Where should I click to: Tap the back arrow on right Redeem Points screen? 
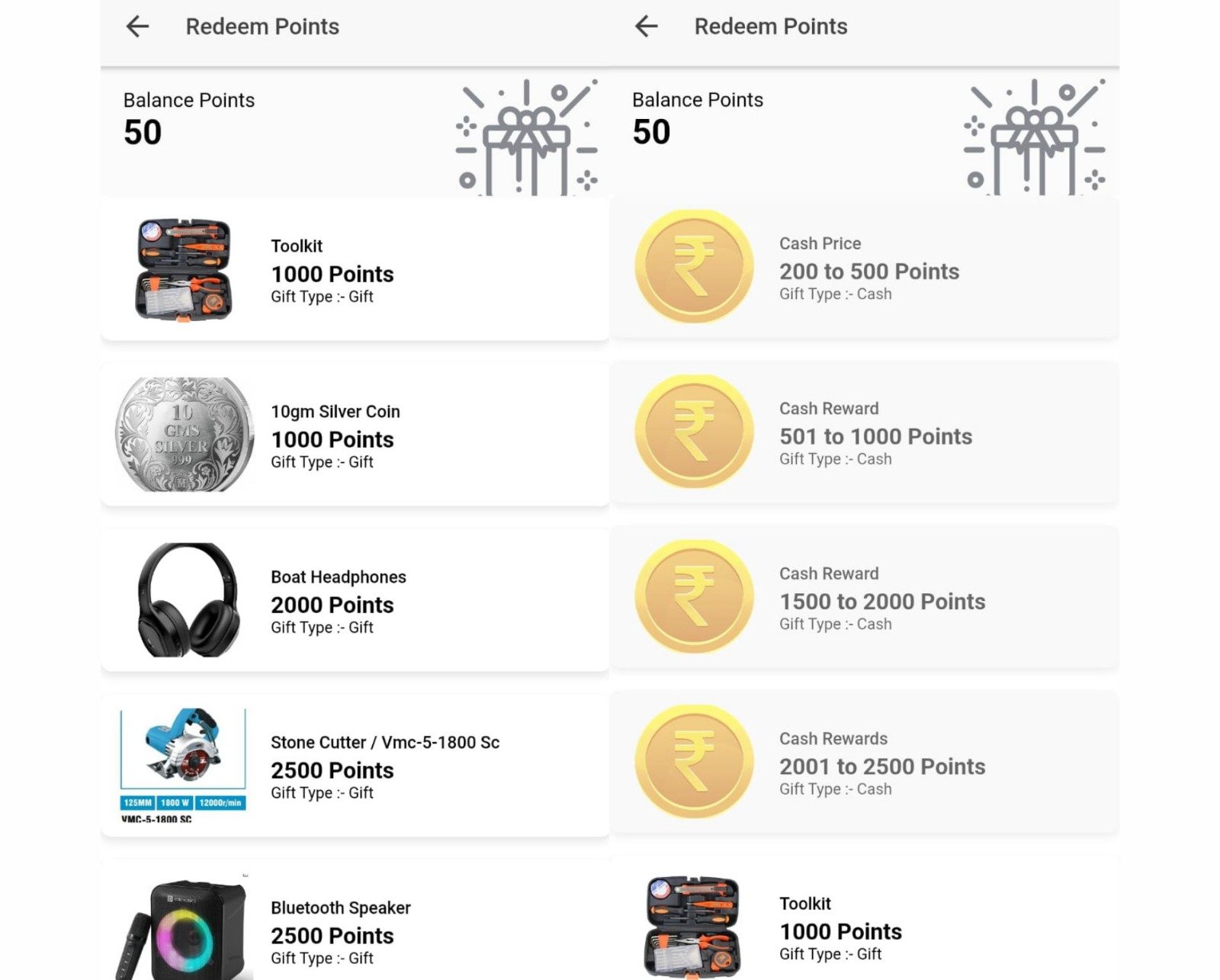click(x=646, y=27)
